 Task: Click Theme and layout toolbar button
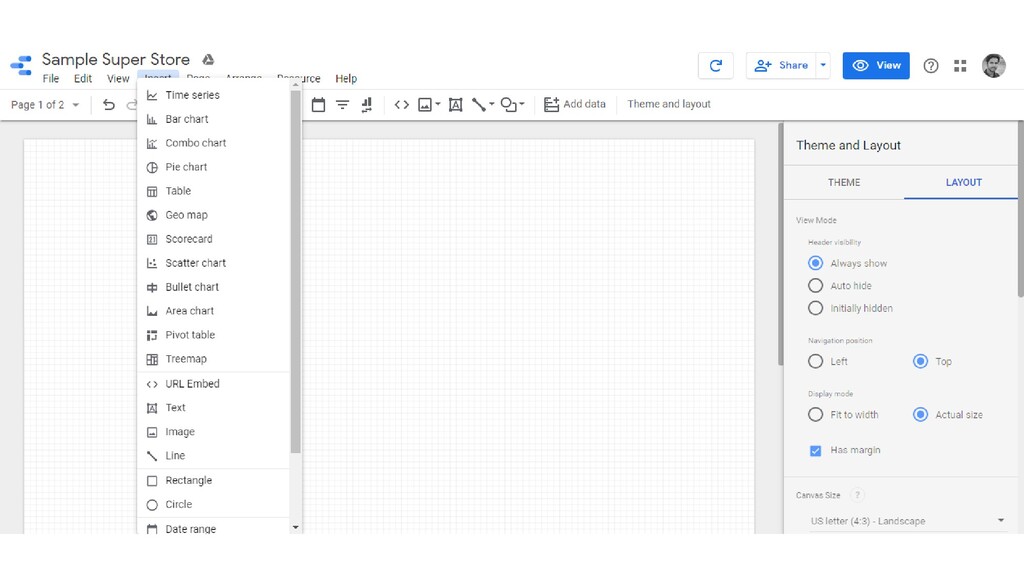coord(669,104)
